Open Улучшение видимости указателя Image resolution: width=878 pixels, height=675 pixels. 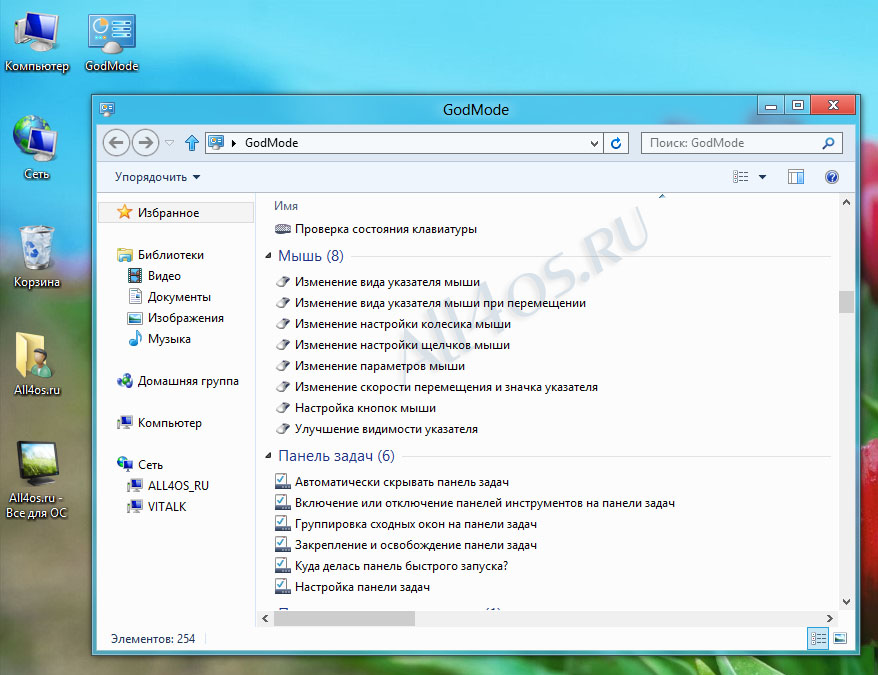coord(376,429)
